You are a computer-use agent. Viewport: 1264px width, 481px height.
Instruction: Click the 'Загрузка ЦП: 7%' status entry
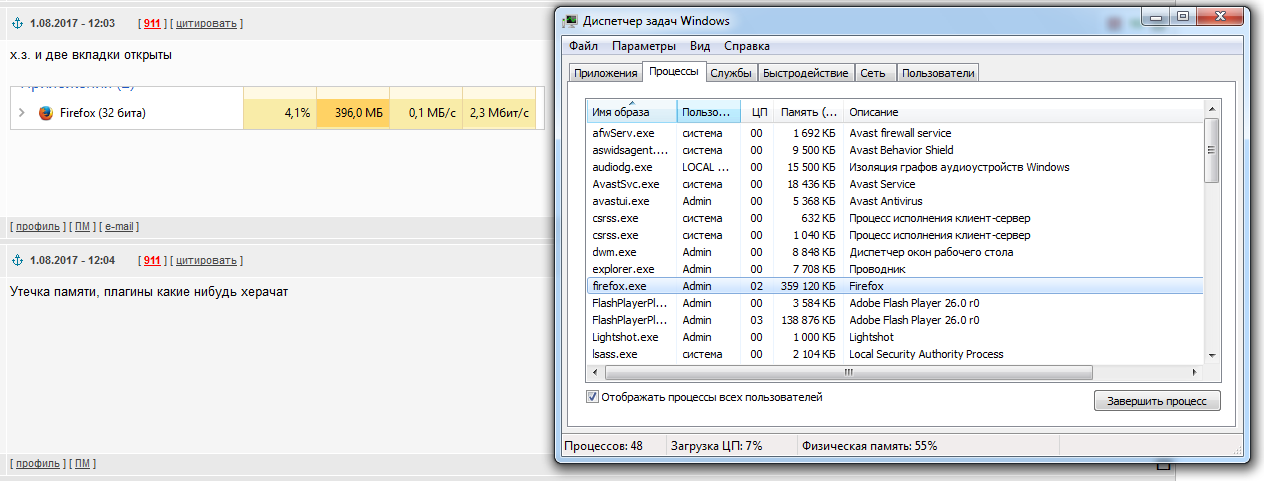(x=716, y=446)
